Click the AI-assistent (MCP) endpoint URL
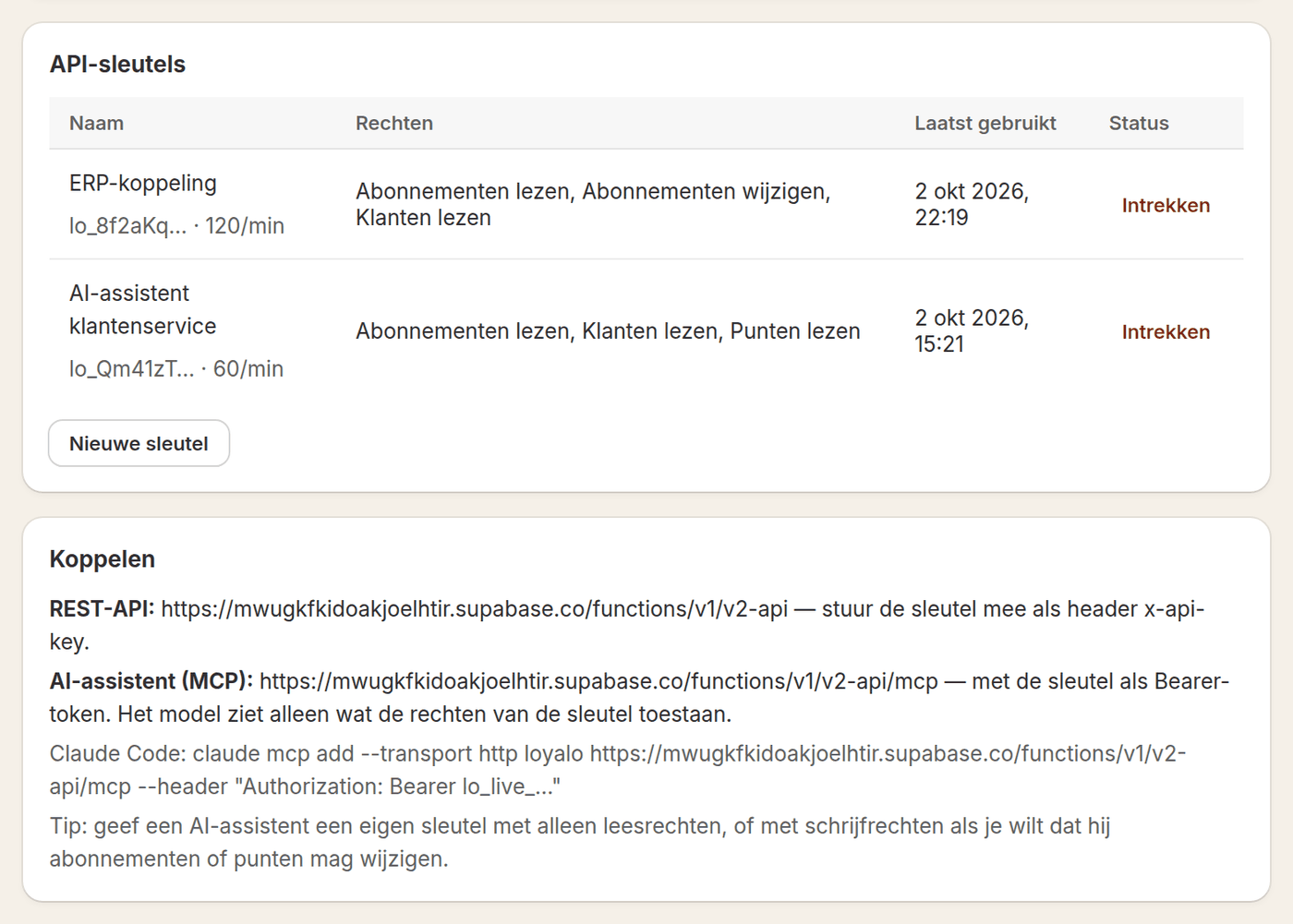The height and width of the screenshot is (924, 1293). pyautogui.click(x=598, y=681)
